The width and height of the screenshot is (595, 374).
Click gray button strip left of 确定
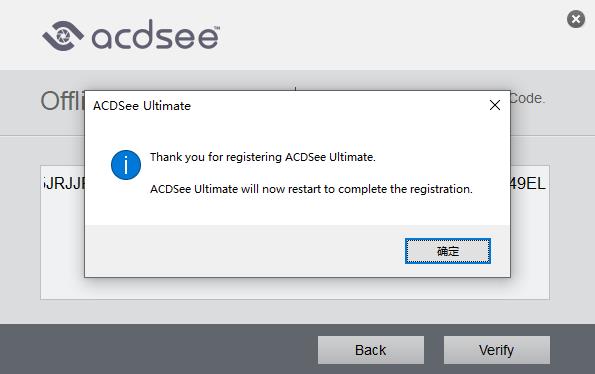click(245, 251)
